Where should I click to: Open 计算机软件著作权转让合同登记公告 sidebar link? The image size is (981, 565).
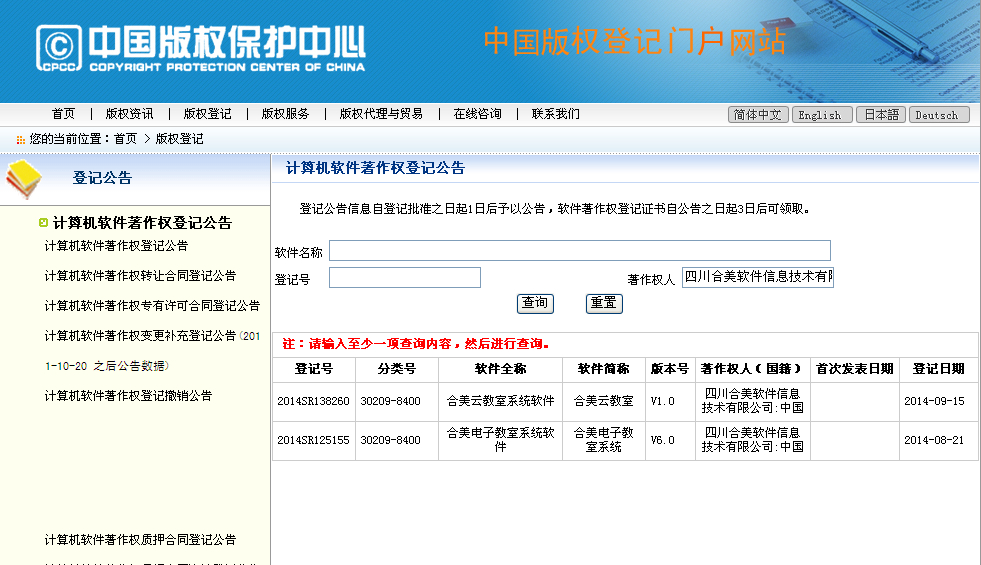(x=140, y=276)
